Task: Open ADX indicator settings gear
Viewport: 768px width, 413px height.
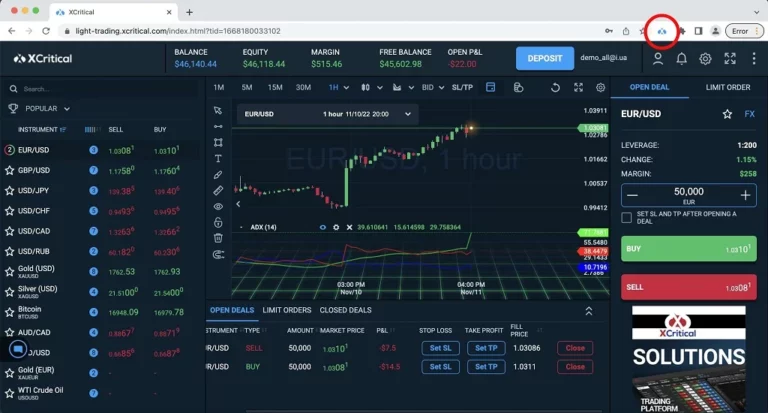Action: (336, 227)
